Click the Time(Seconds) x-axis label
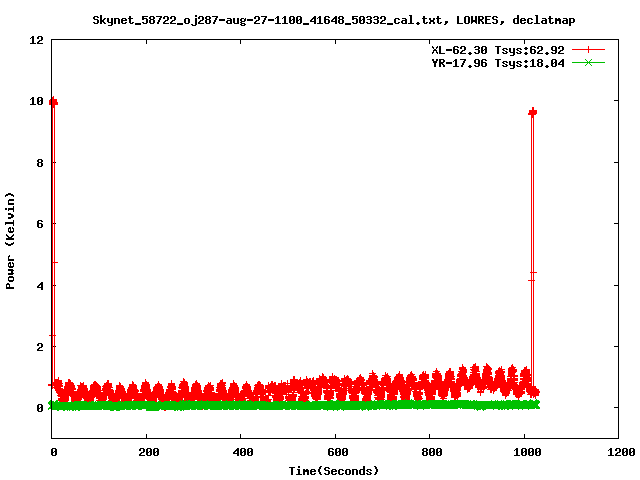 tap(333, 471)
